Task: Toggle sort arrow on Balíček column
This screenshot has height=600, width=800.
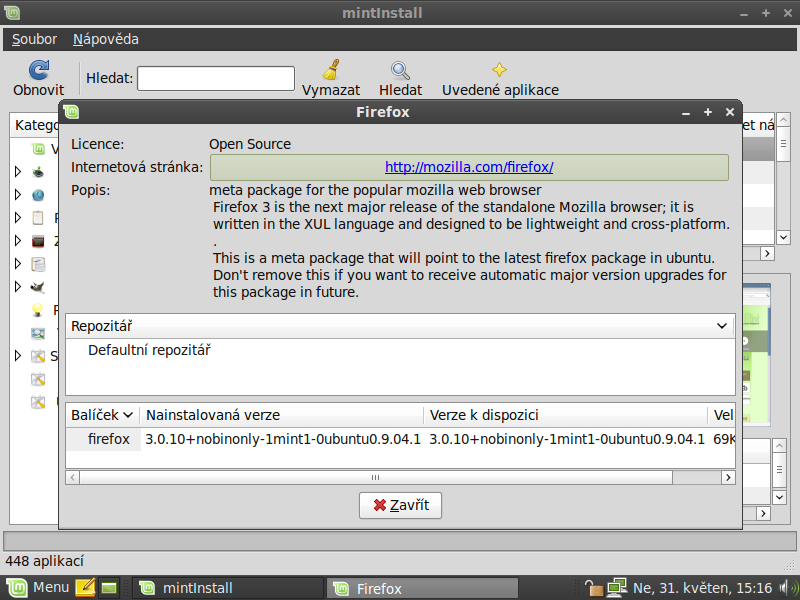Action: [x=128, y=415]
